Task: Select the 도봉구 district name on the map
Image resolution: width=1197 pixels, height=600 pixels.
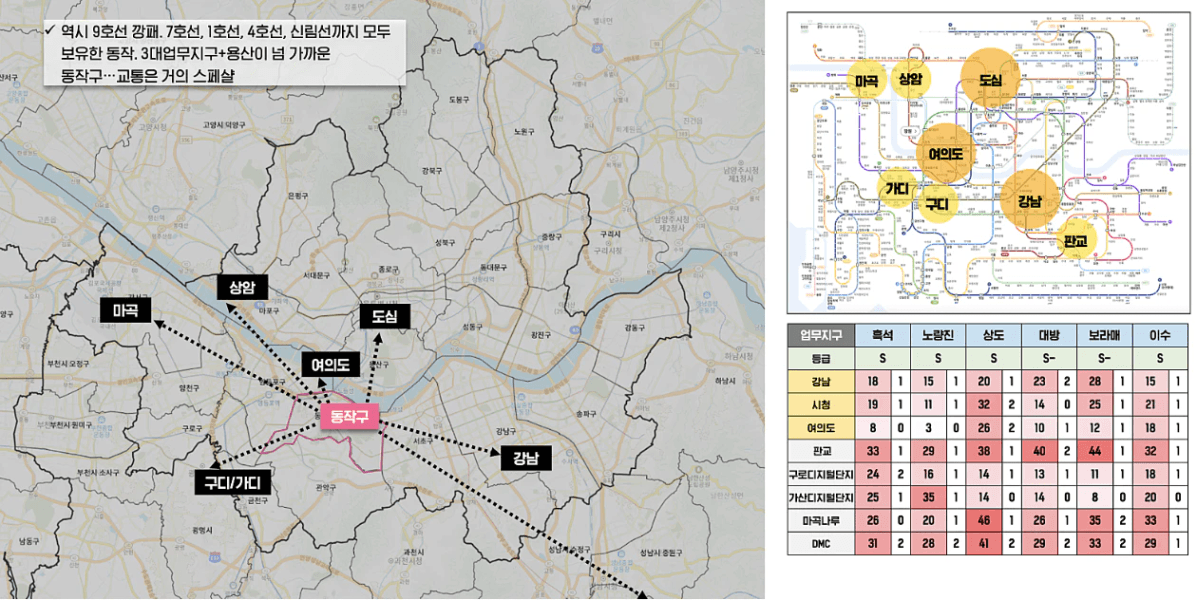Action: [x=458, y=99]
